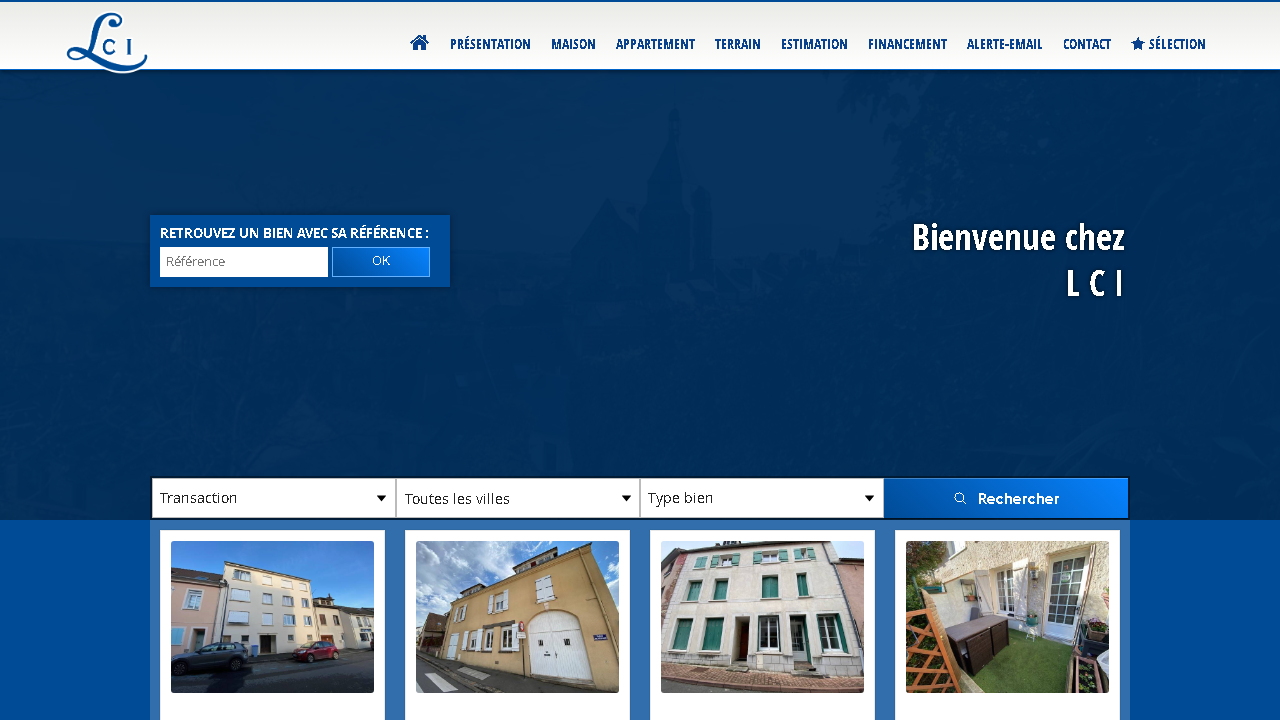Open the Sélection favorites star
The width and height of the screenshot is (1280, 720).
(1138, 44)
